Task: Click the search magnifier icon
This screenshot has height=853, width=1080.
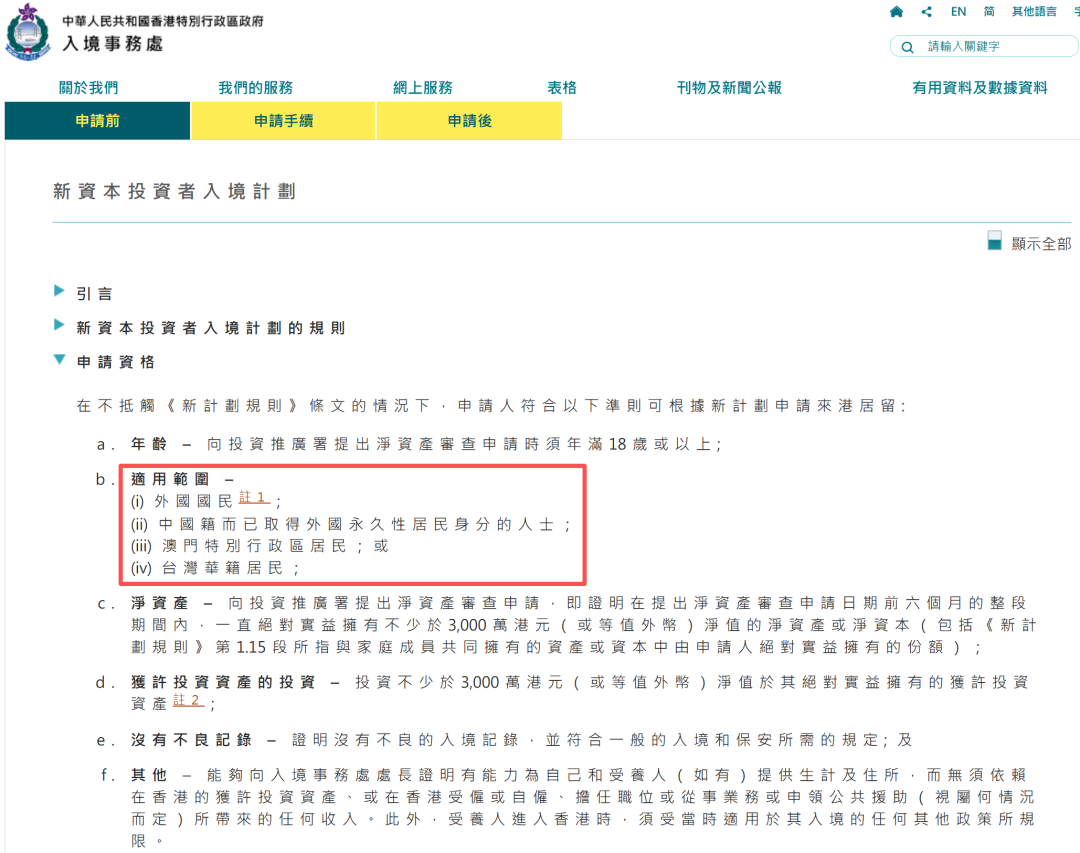Action: tap(908, 47)
